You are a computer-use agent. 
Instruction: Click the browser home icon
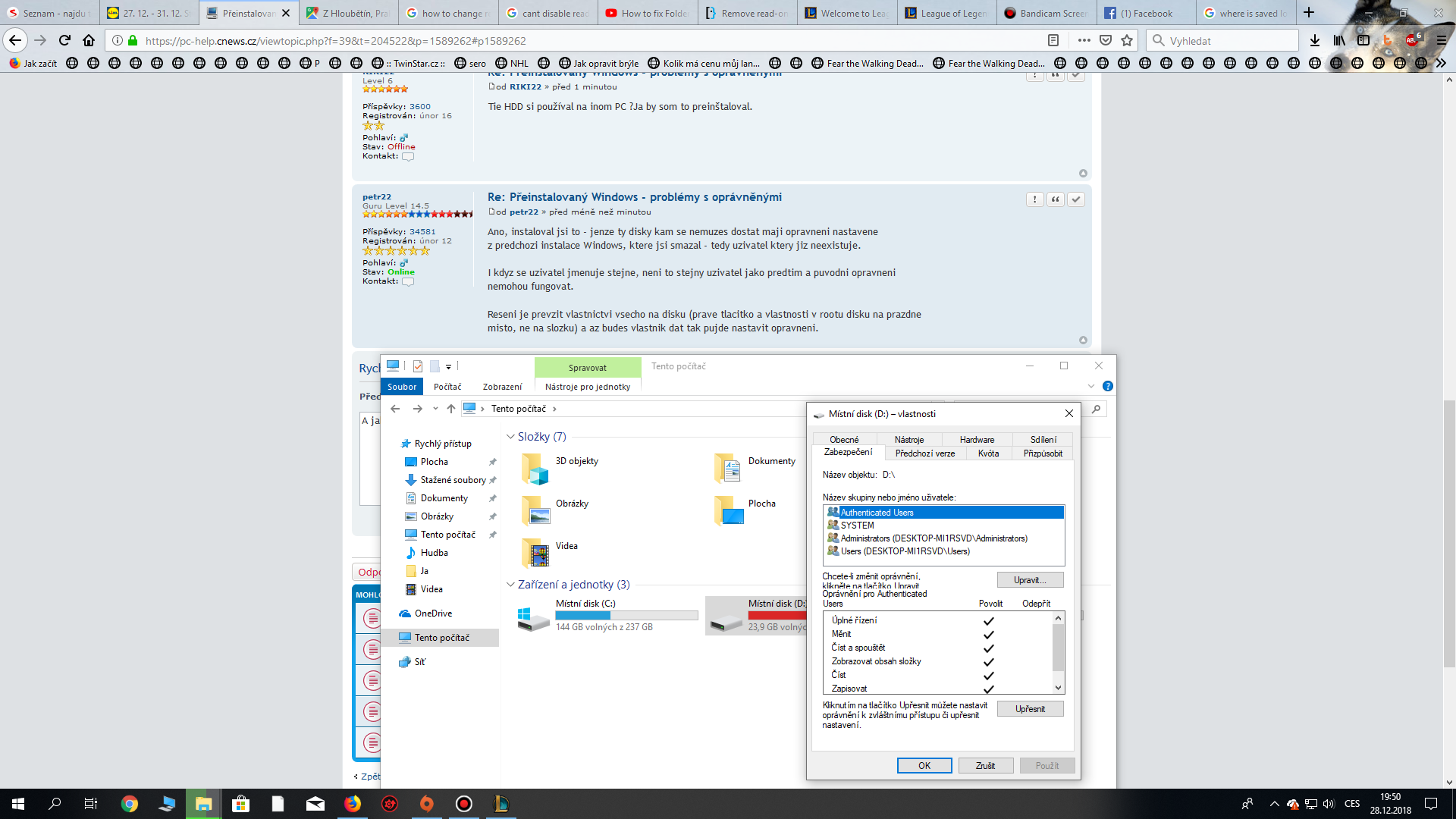(89, 40)
